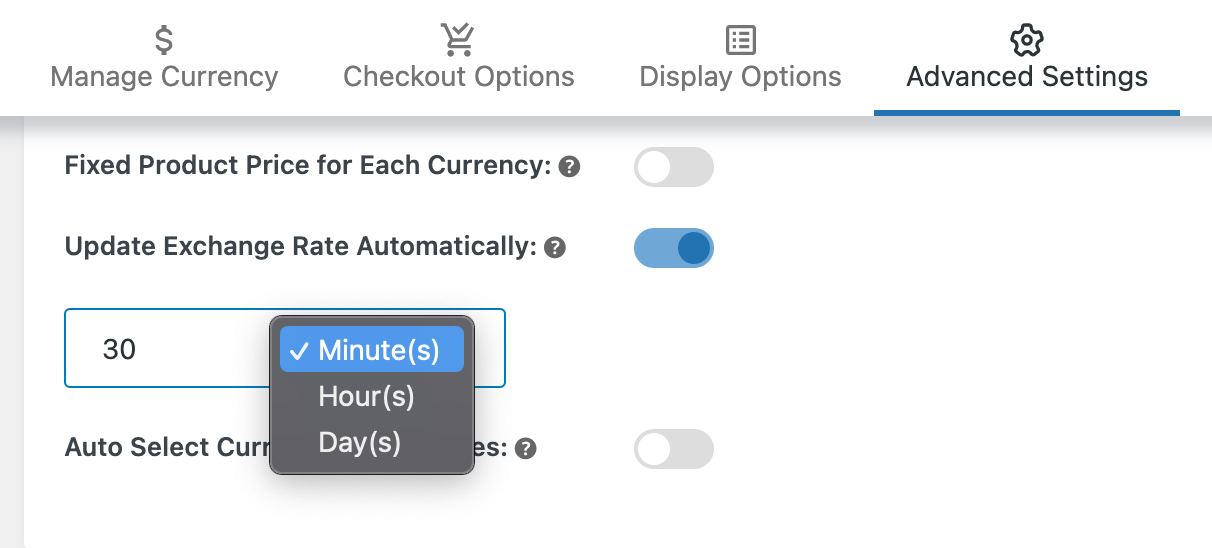Image resolution: width=1212 pixels, height=548 pixels.
Task: Open help tooltip for Update Exchange Rate Automatically
Action: (555, 248)
